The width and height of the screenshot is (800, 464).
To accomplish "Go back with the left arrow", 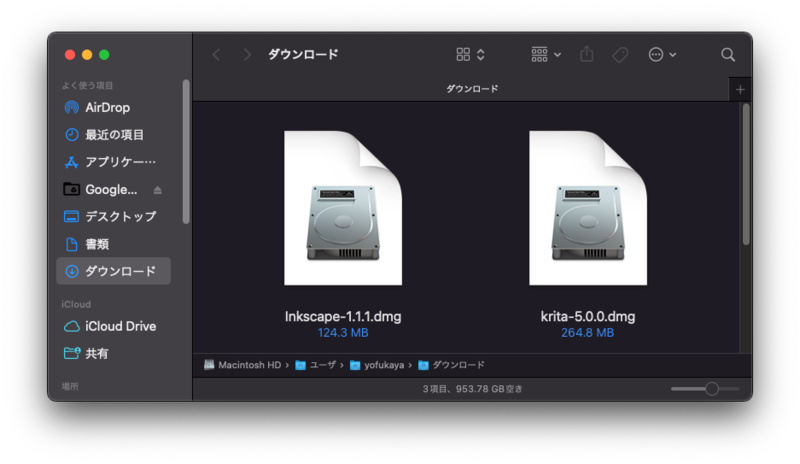I will [217, 55].
